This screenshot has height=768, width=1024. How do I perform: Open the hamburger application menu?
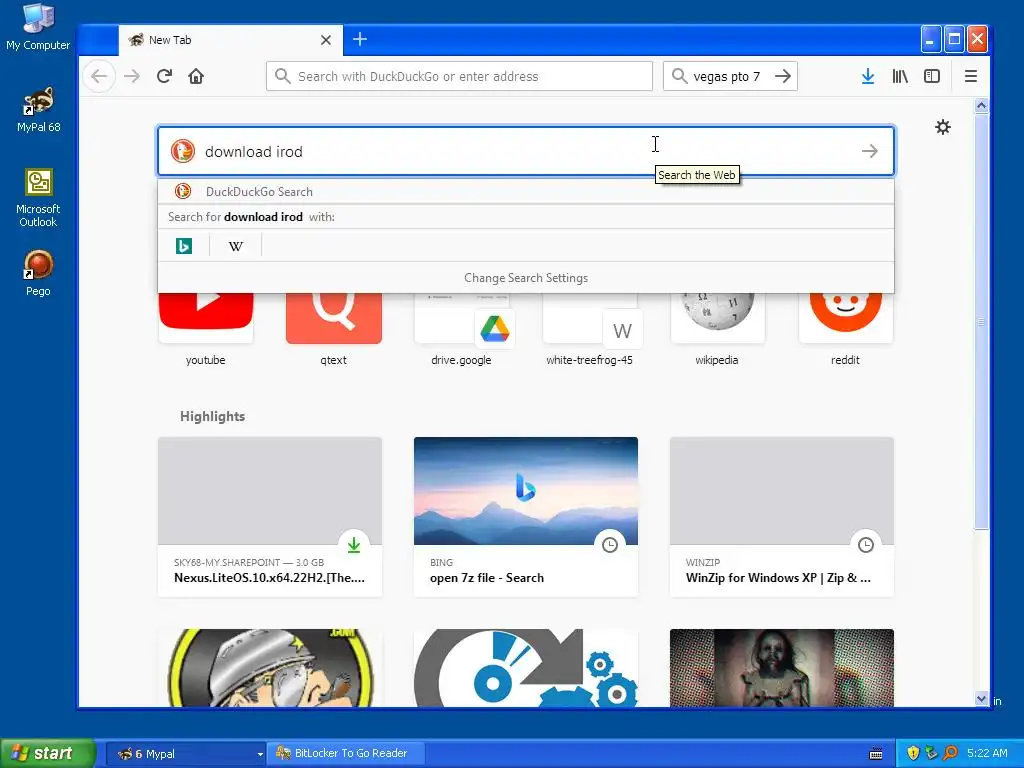tap(971, 76)
